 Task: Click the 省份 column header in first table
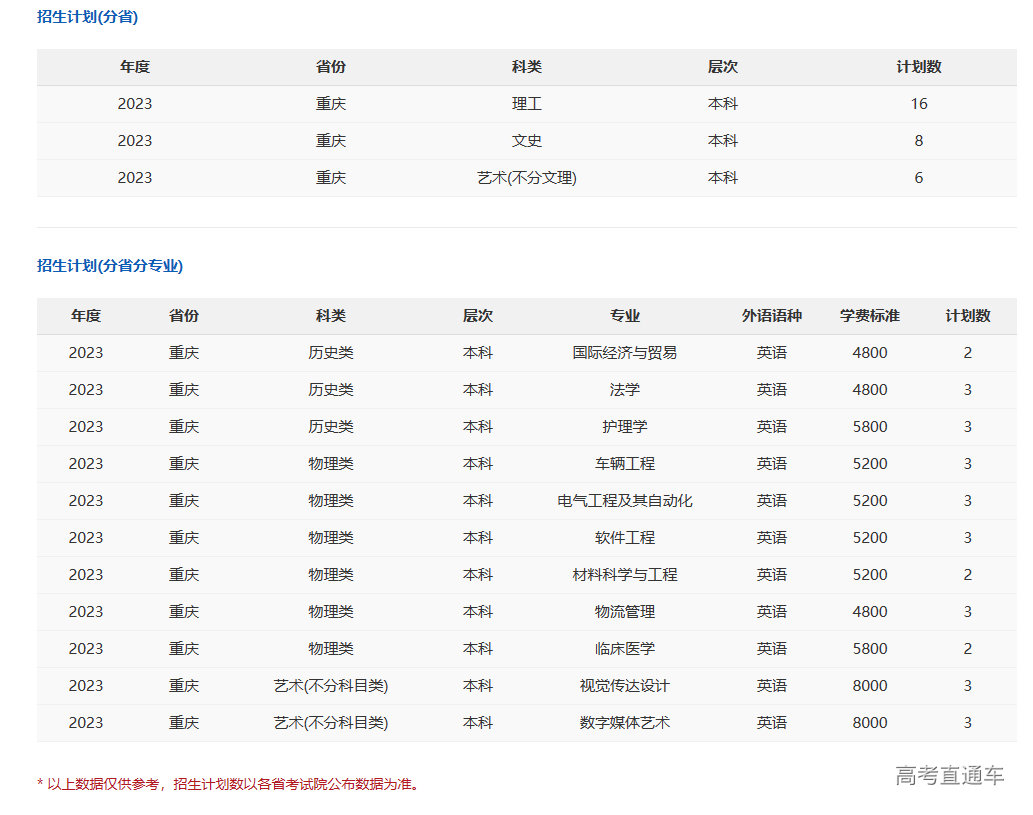[331, 67]
